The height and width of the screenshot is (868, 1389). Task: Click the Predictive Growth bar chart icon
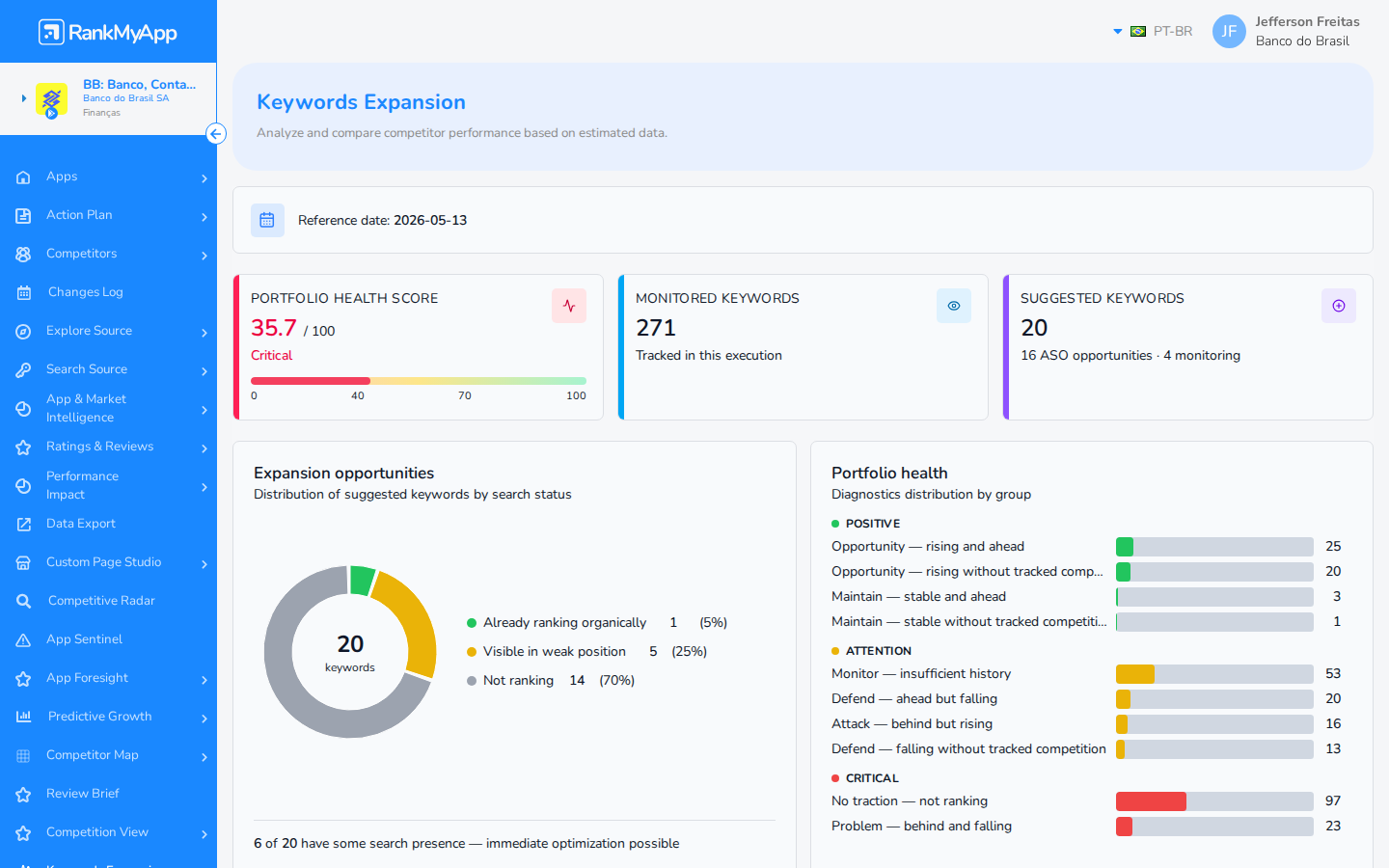click(23, 717)
